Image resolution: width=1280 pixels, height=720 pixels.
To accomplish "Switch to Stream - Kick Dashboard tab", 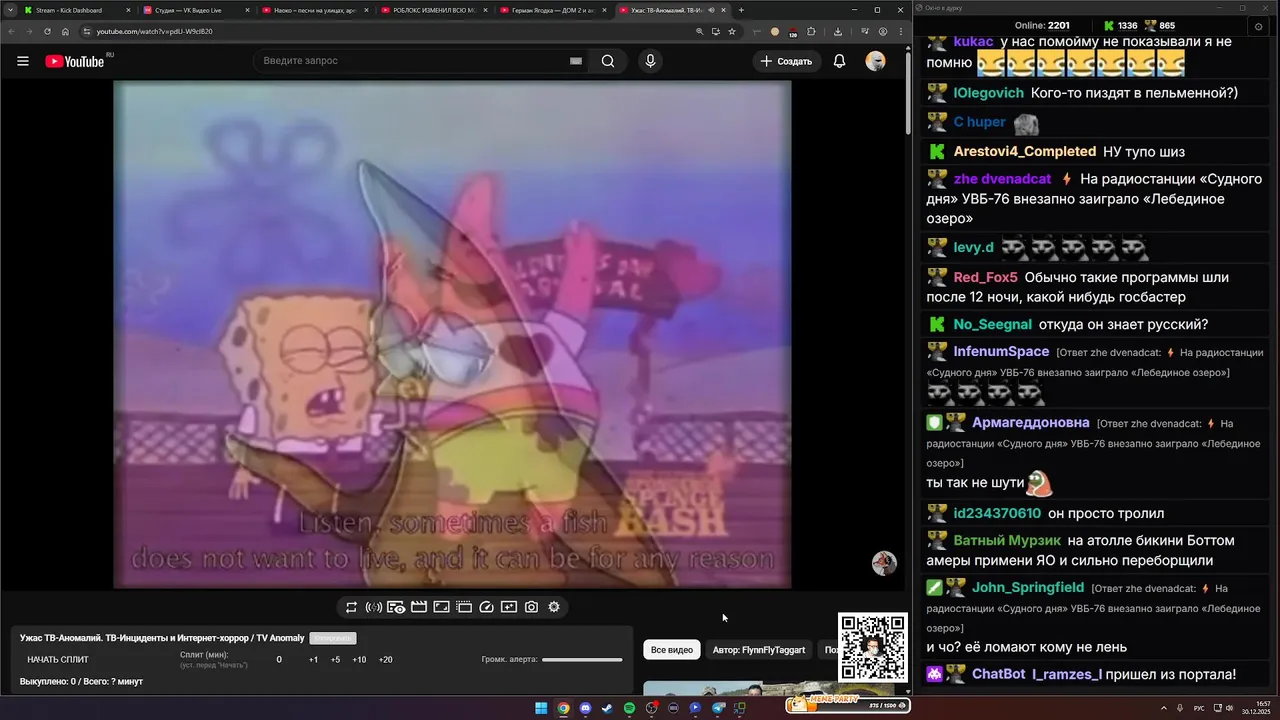I will (x=75, y=10).
